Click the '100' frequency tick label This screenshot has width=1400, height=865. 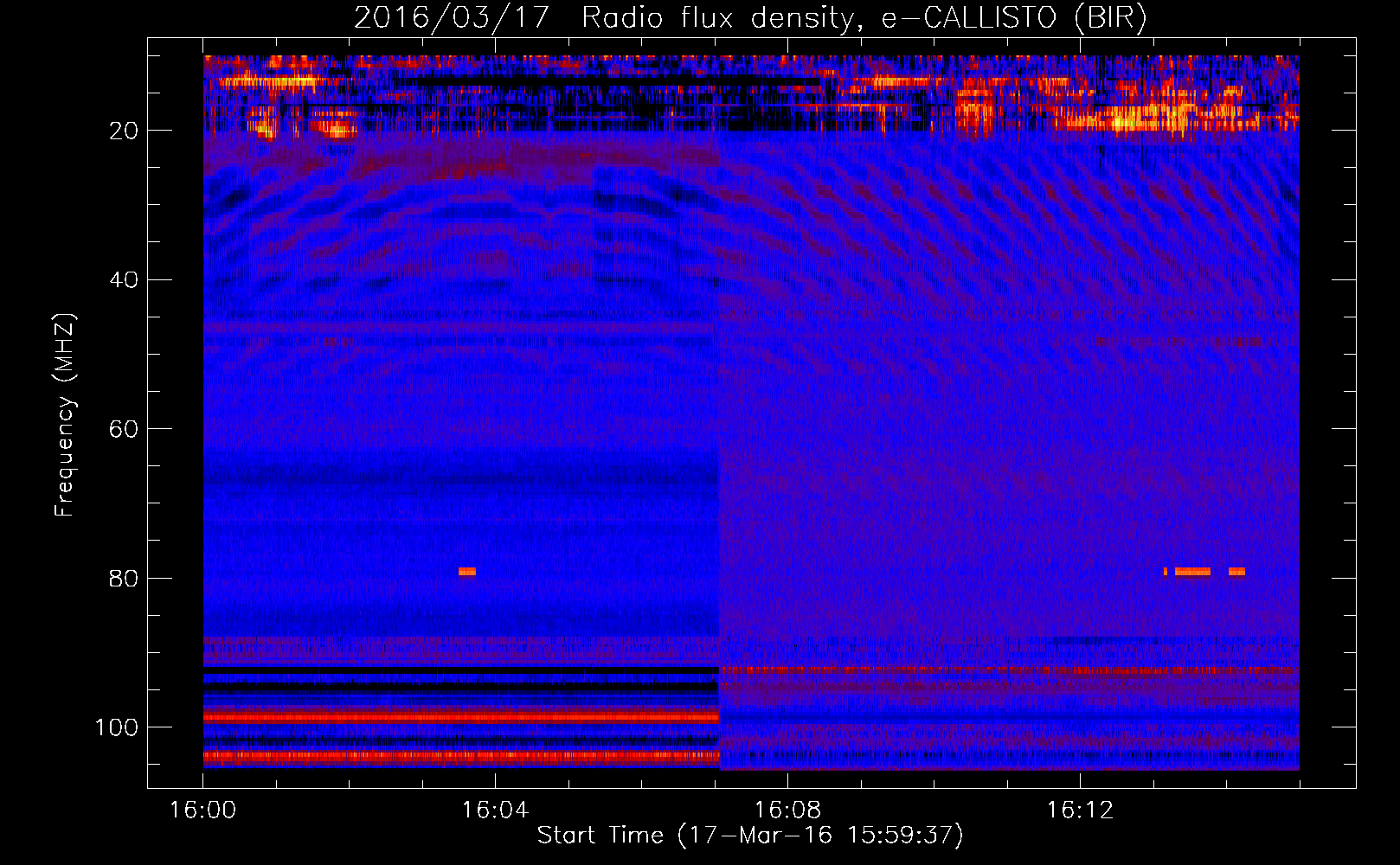tap(117, 727)
